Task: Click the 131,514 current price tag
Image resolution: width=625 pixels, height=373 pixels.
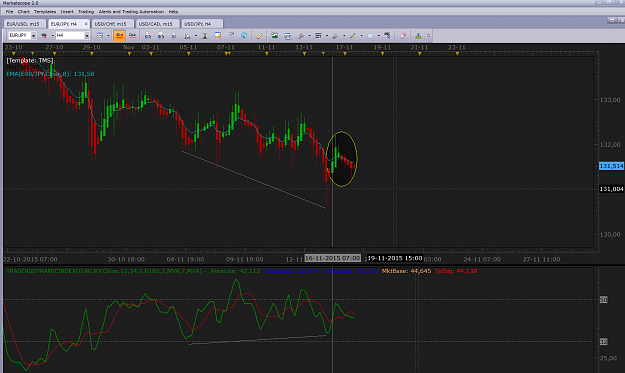Action: point(611,166)
